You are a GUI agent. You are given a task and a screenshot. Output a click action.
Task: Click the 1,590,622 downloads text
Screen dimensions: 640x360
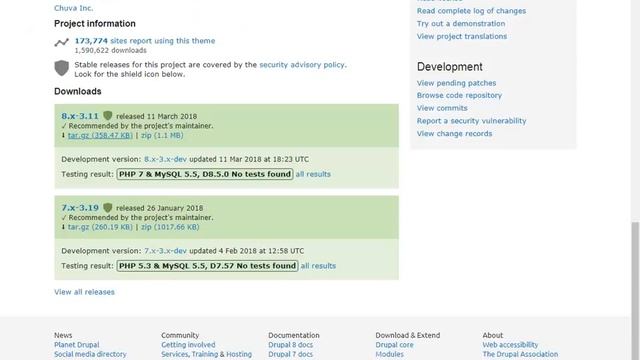pos(110,51)
